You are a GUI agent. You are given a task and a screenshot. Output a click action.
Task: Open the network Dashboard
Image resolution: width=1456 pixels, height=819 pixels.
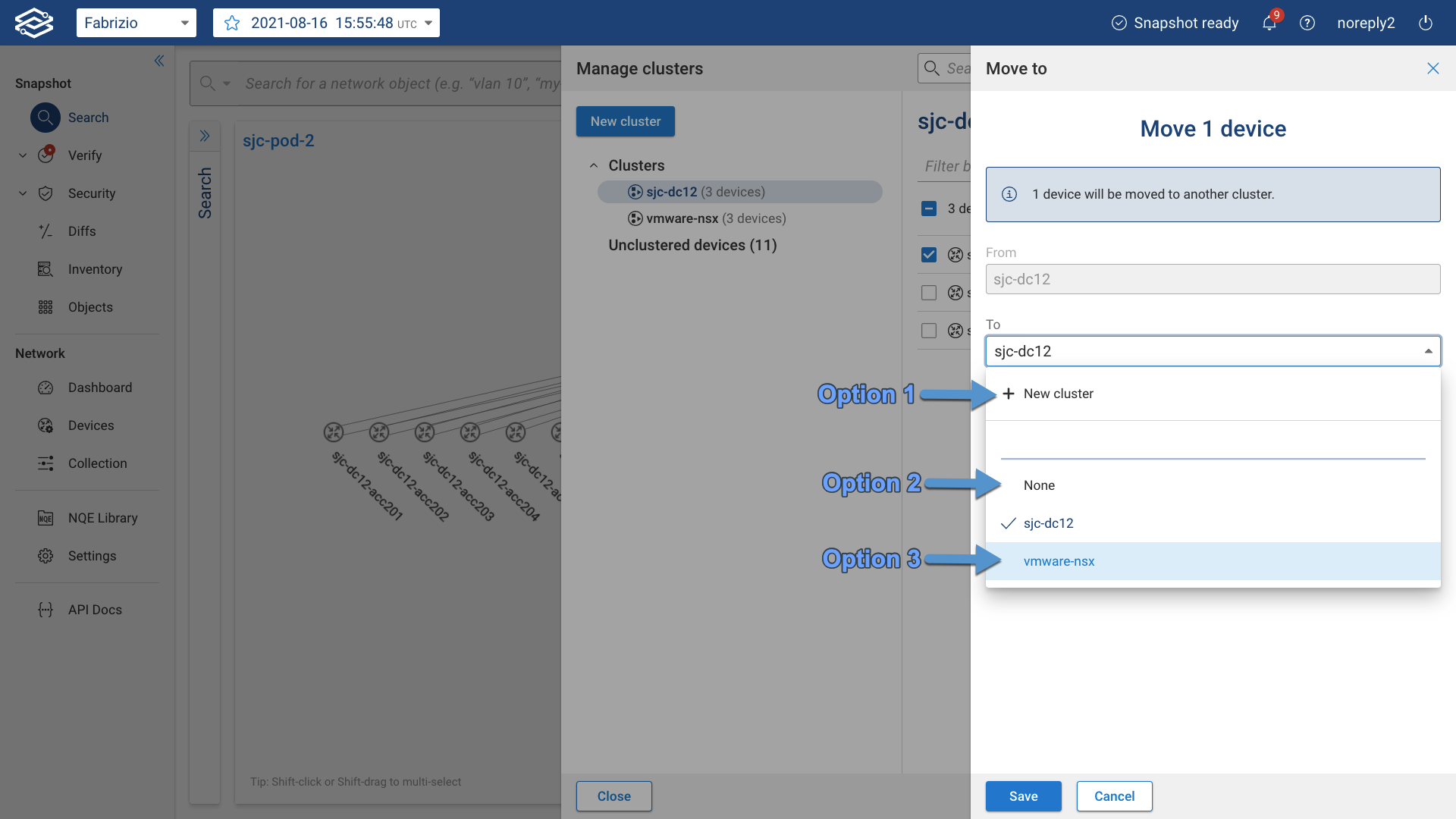coord(99,388)
